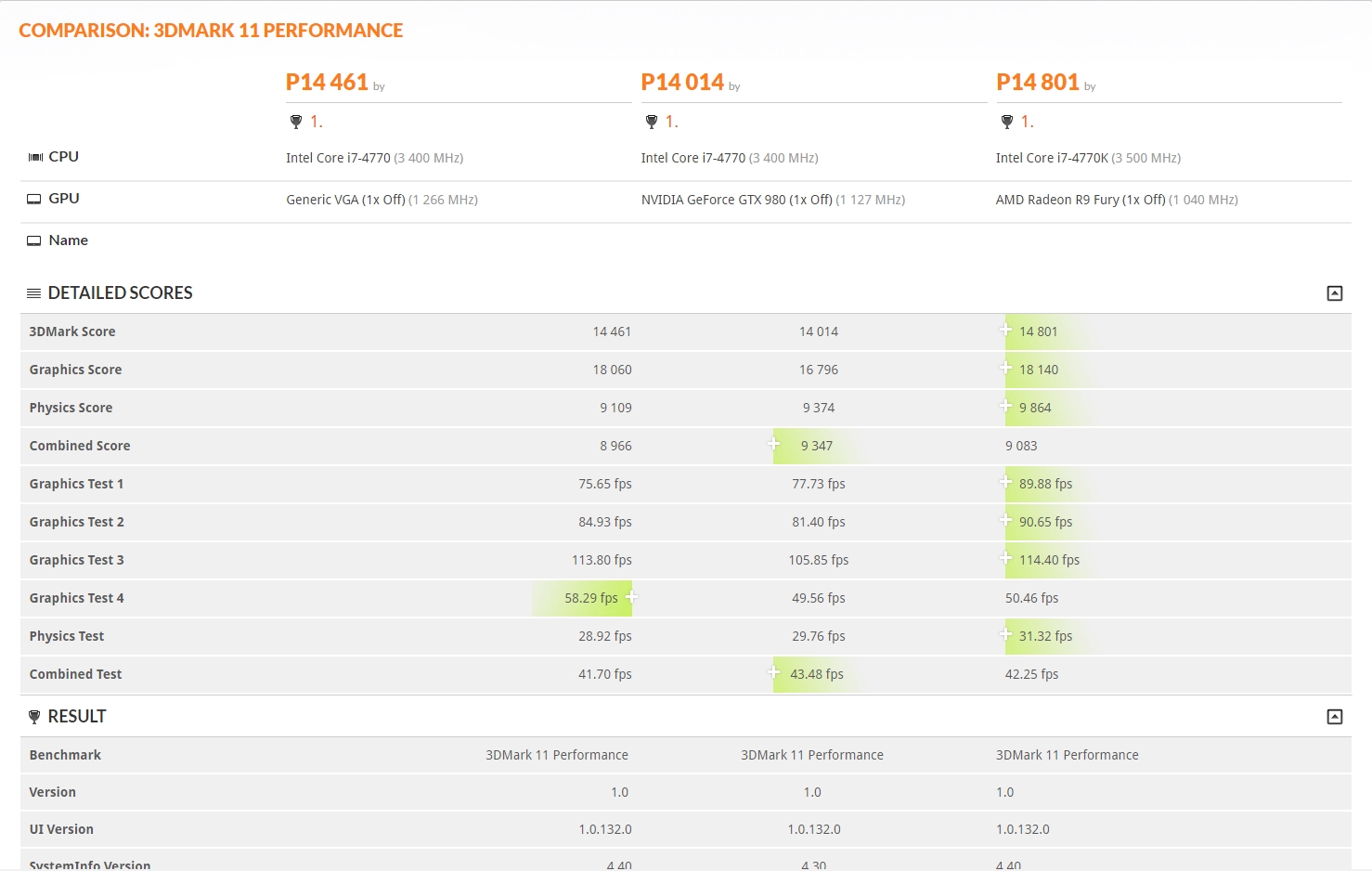Image resolution: width=1372 pixels, height=871 pixels.
Task: Click the trophy icon under P14 014
Action: 652,122
